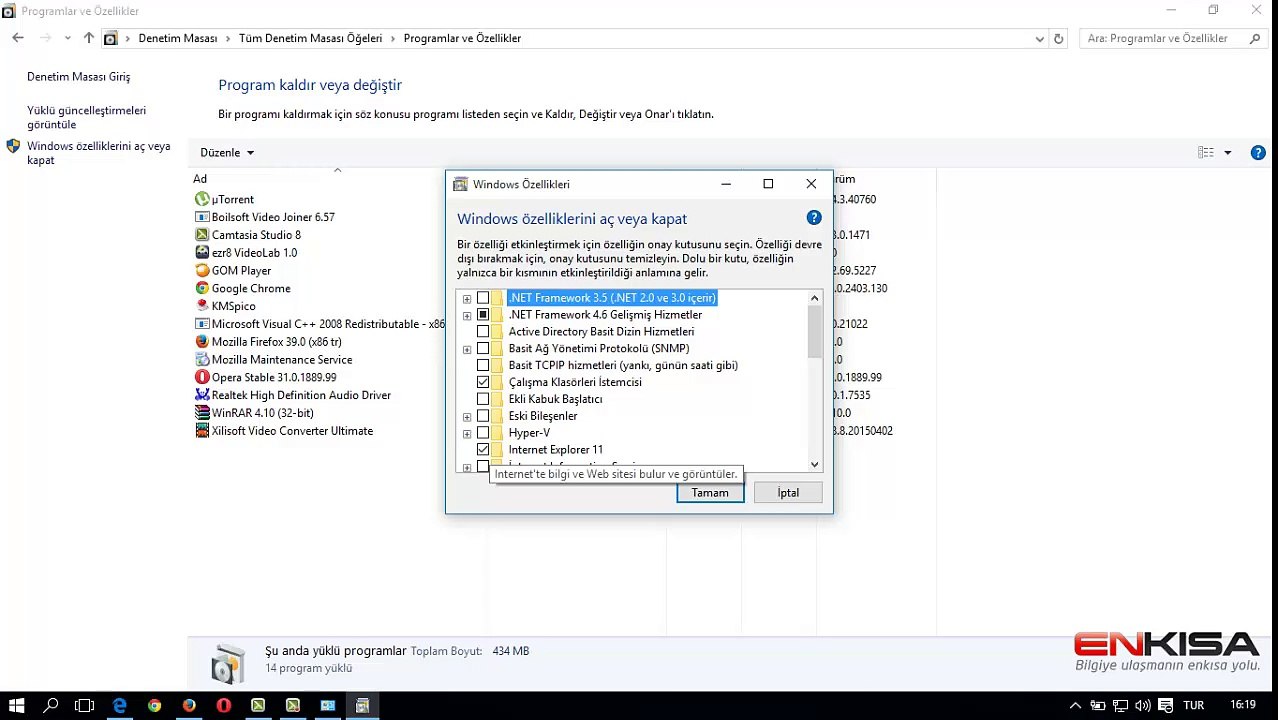Screen dimensions: 1278x720
Task: Click the Mozilla Firefox 39.0 icon
Action: pyautogui.click(x=202, y=342)
